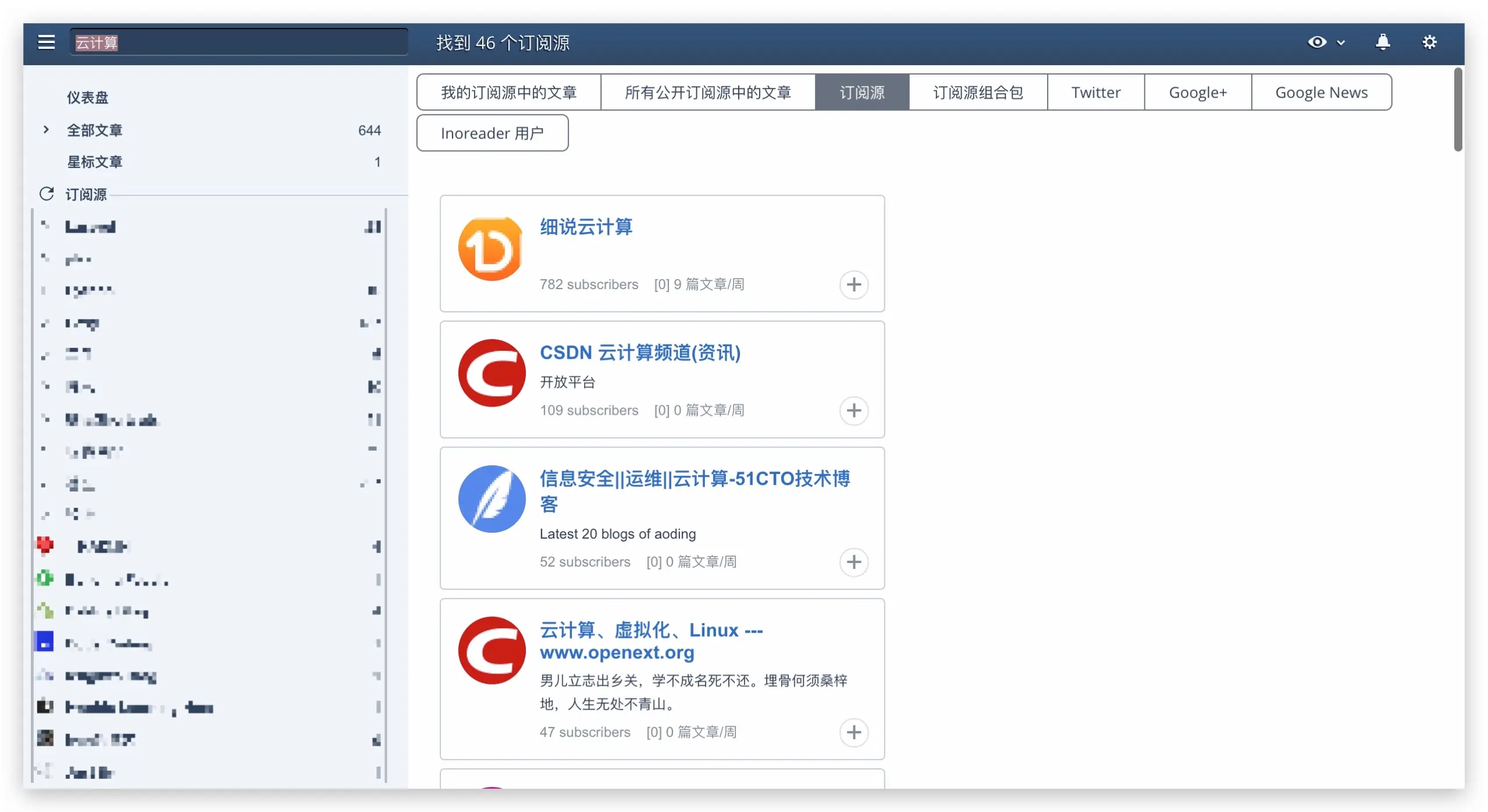Image resolution: width=1488 pixels, height=812 pixels.
Task: Click plus icon on 51CTO技术博客 feed
Action: click(x=853, y=562)
